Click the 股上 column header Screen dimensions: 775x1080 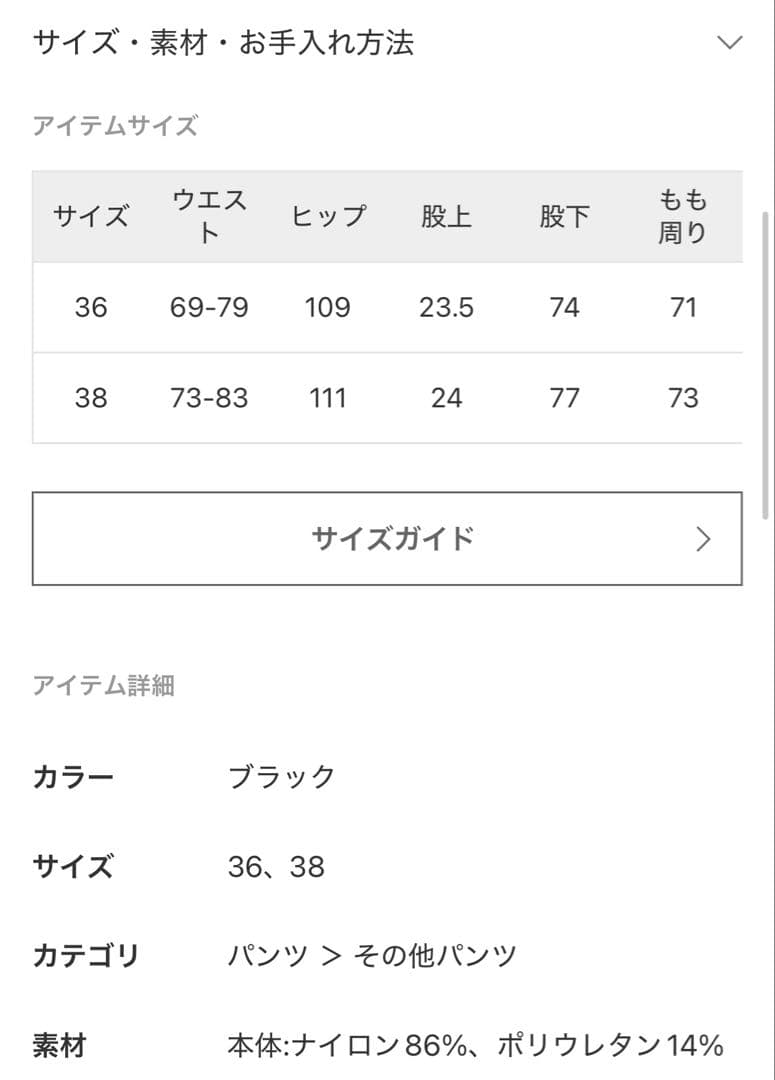pos(448,217)
